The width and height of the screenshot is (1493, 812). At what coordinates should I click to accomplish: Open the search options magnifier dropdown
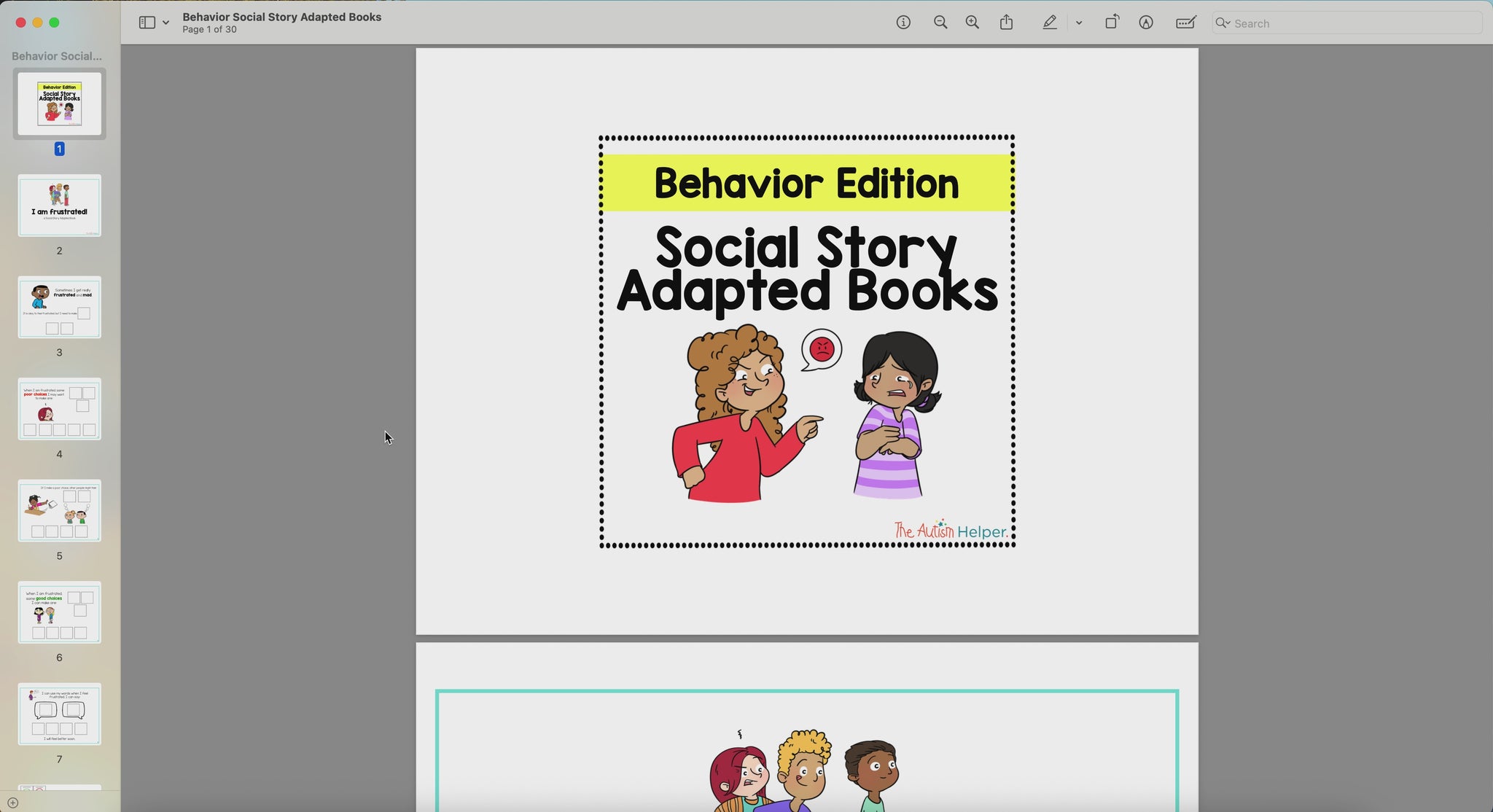pos(1223,23)
